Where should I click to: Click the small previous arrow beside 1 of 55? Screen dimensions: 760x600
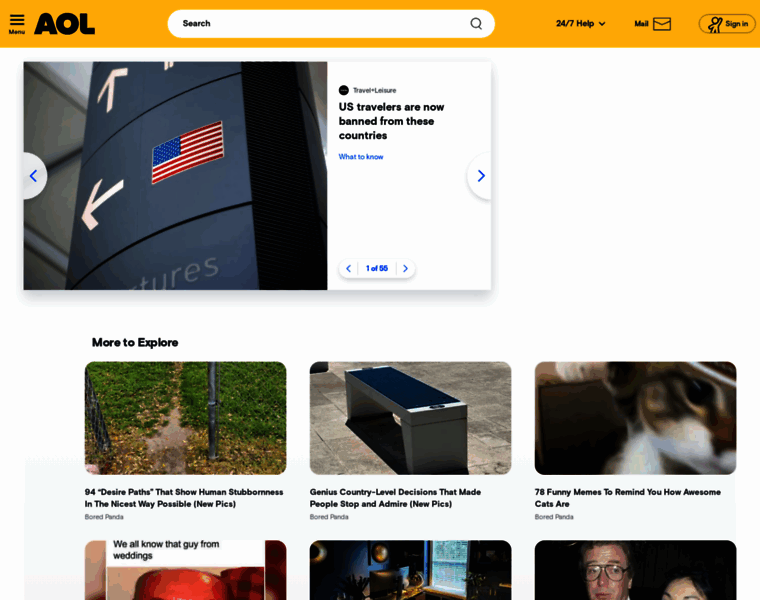coord(348,268)
